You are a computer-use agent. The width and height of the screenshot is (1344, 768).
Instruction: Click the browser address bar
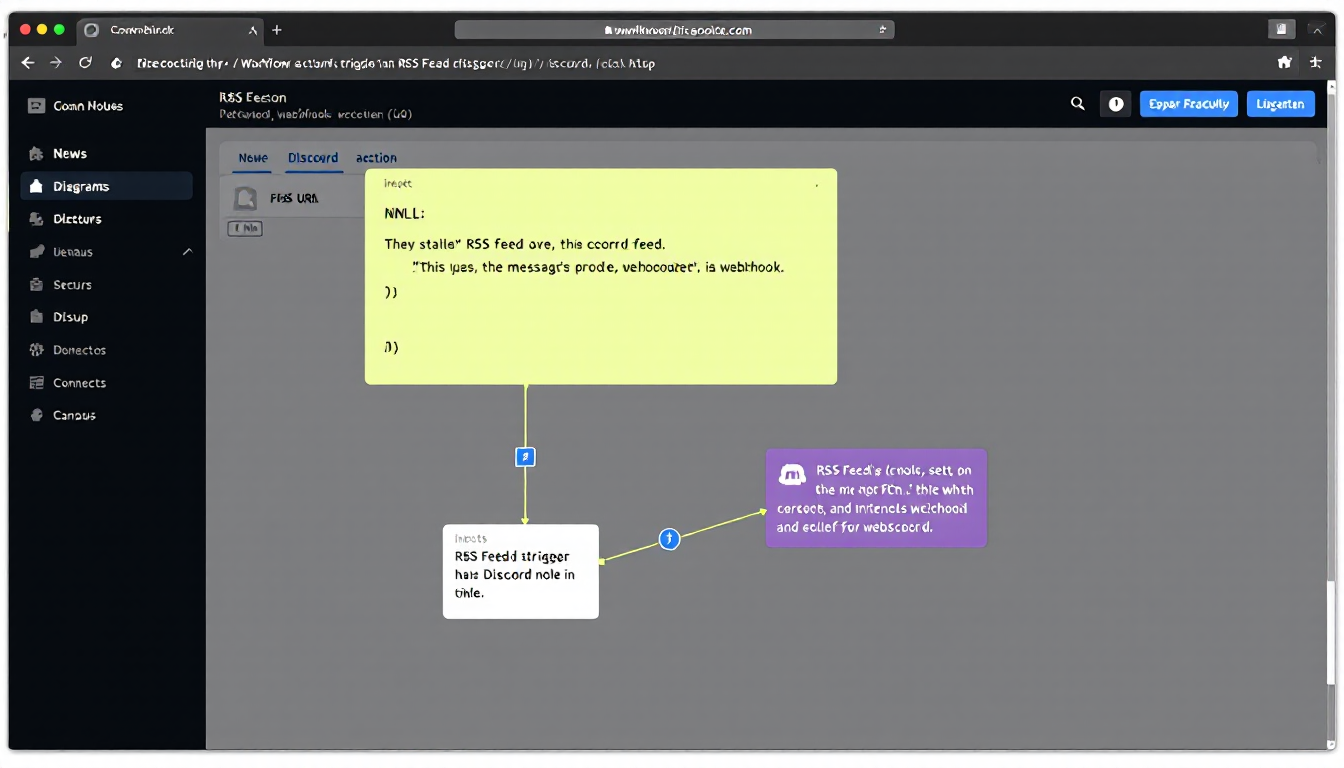(674, 30)
